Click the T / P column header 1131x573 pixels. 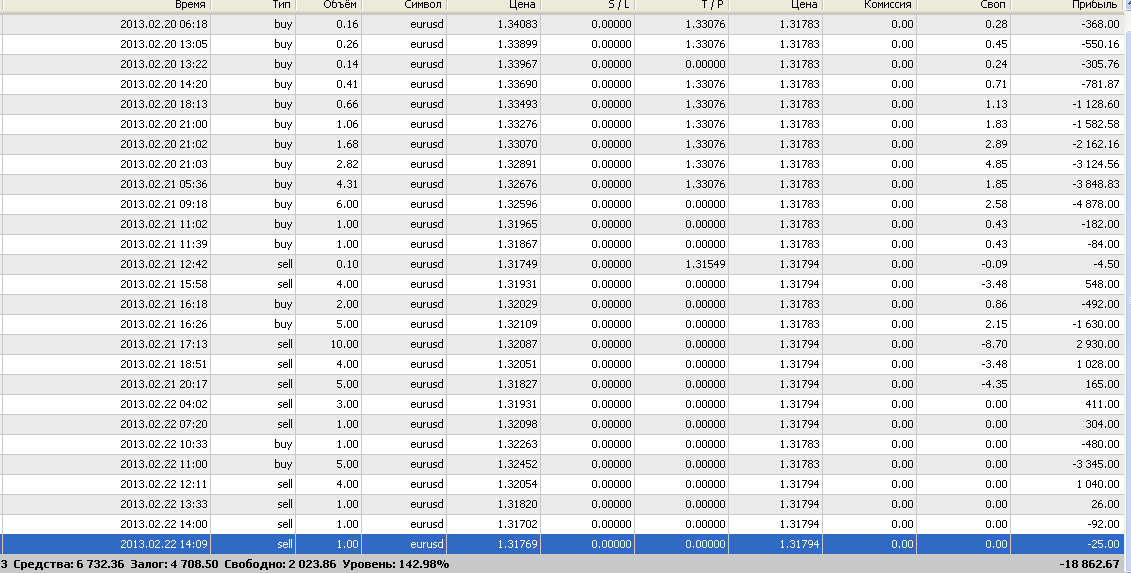coord(682,5)
